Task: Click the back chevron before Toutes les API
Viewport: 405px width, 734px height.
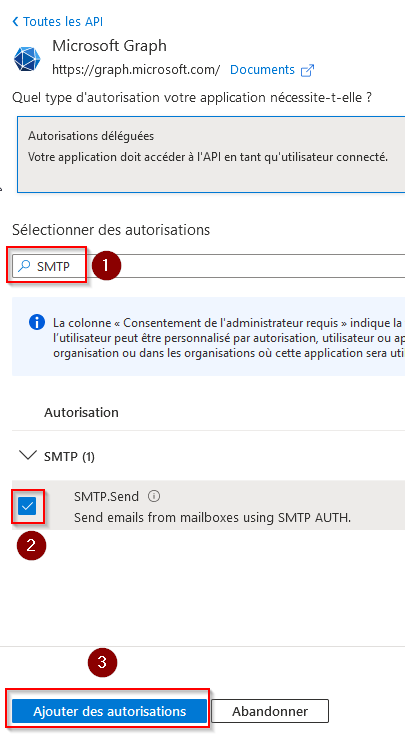Action: (x=15, y=22)
